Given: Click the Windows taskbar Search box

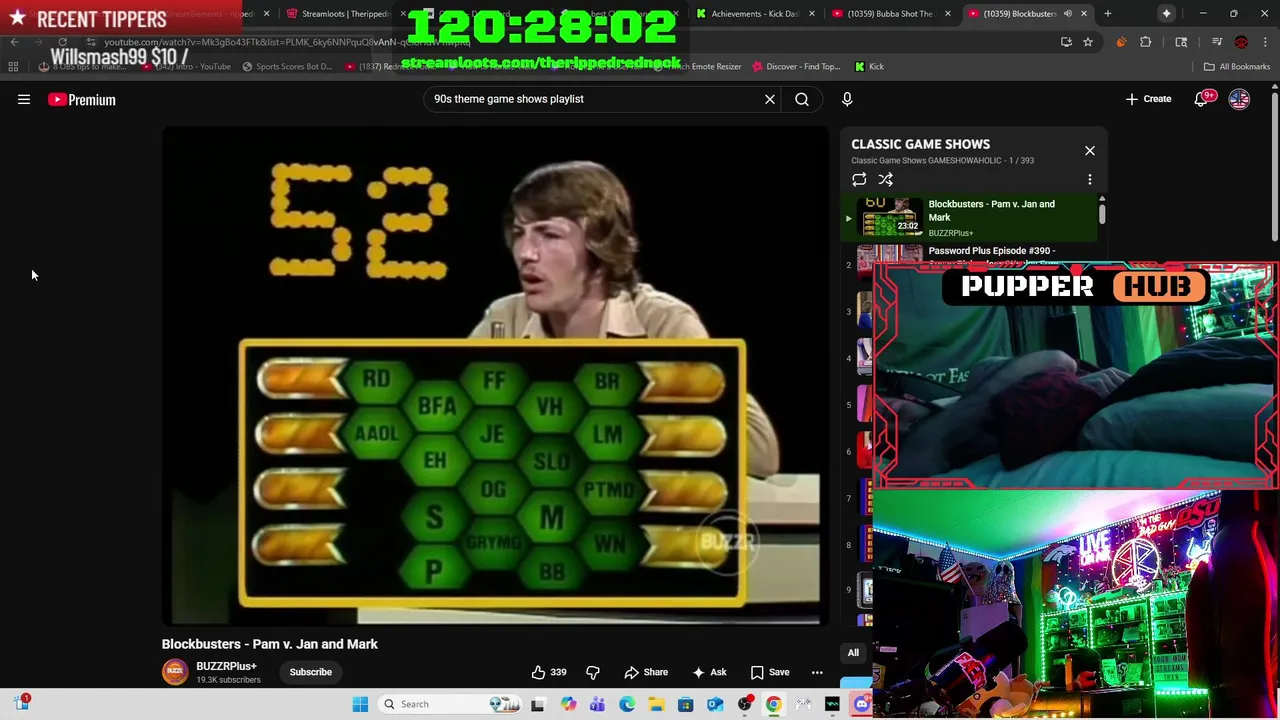Looking at the screenshot, I should [450, 704].
